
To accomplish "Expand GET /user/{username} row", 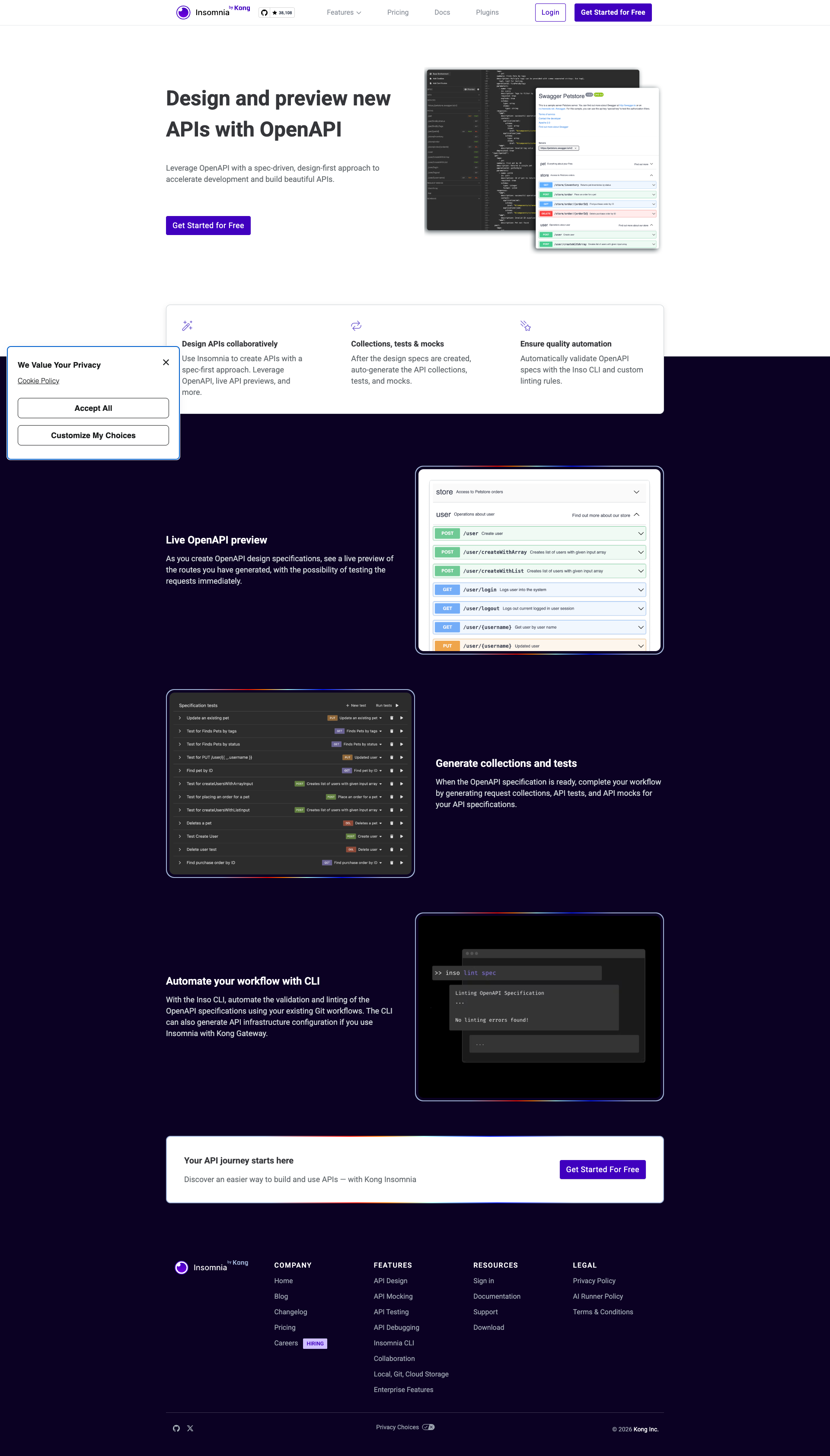I will tap(539, 627).
